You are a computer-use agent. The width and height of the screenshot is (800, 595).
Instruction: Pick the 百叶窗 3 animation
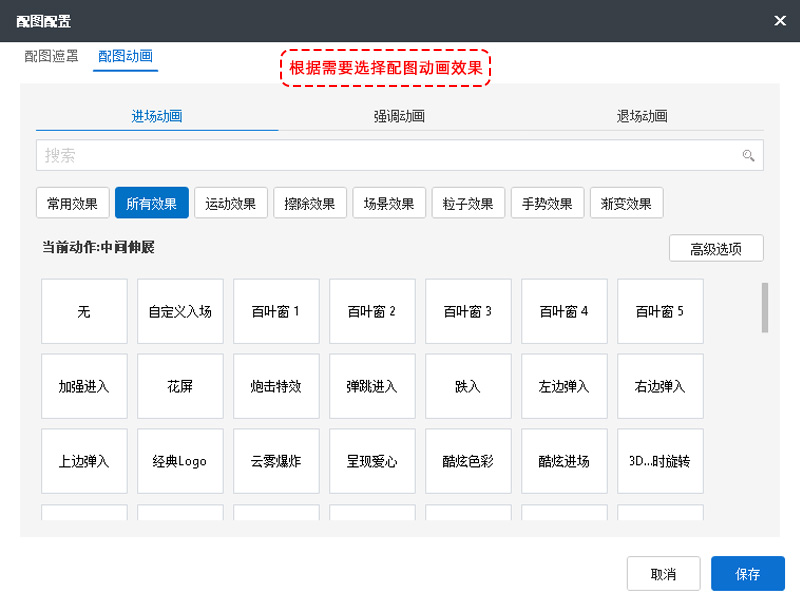coord(468,311)
